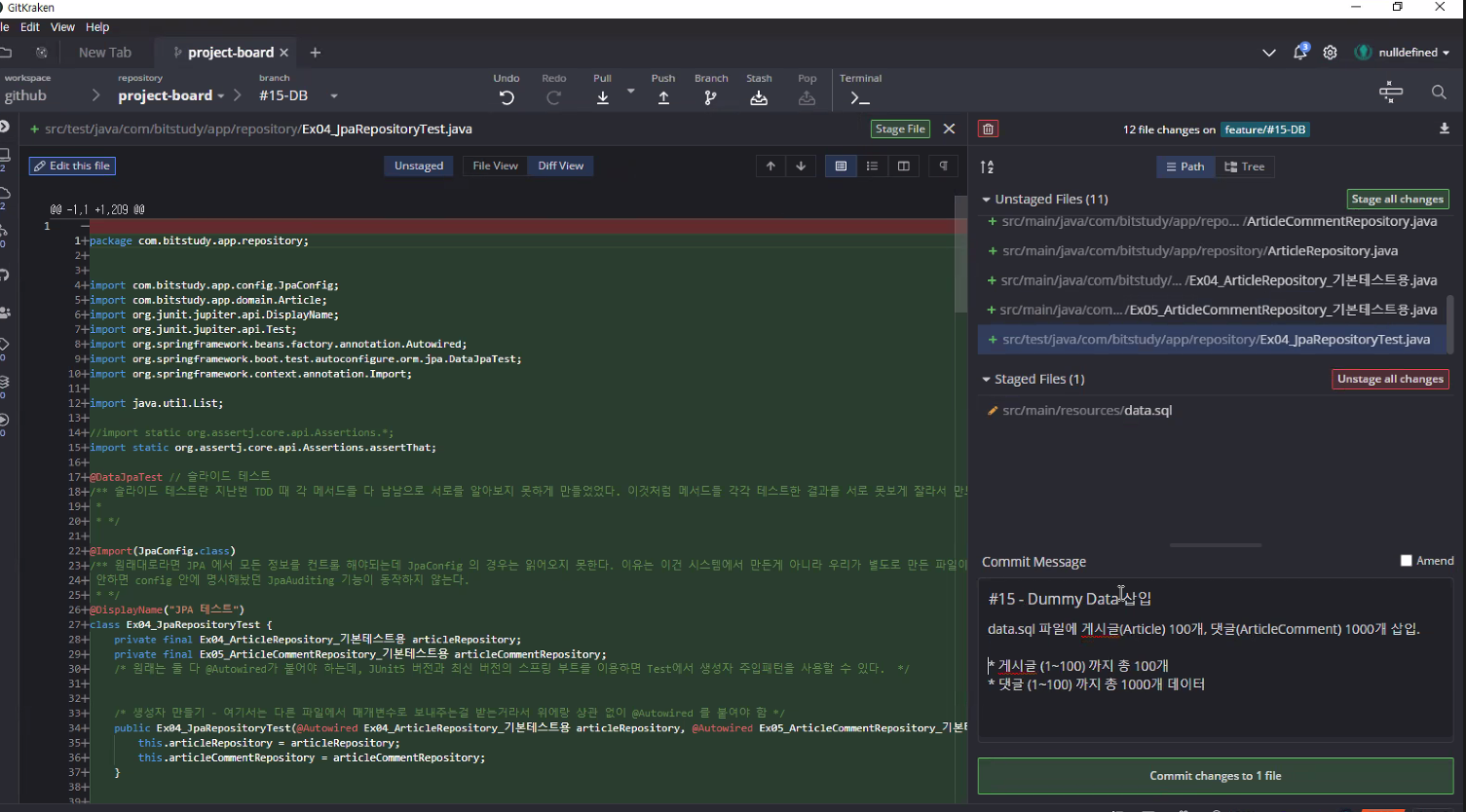Collapse the Staged Files section

click(x=986, y=379)
